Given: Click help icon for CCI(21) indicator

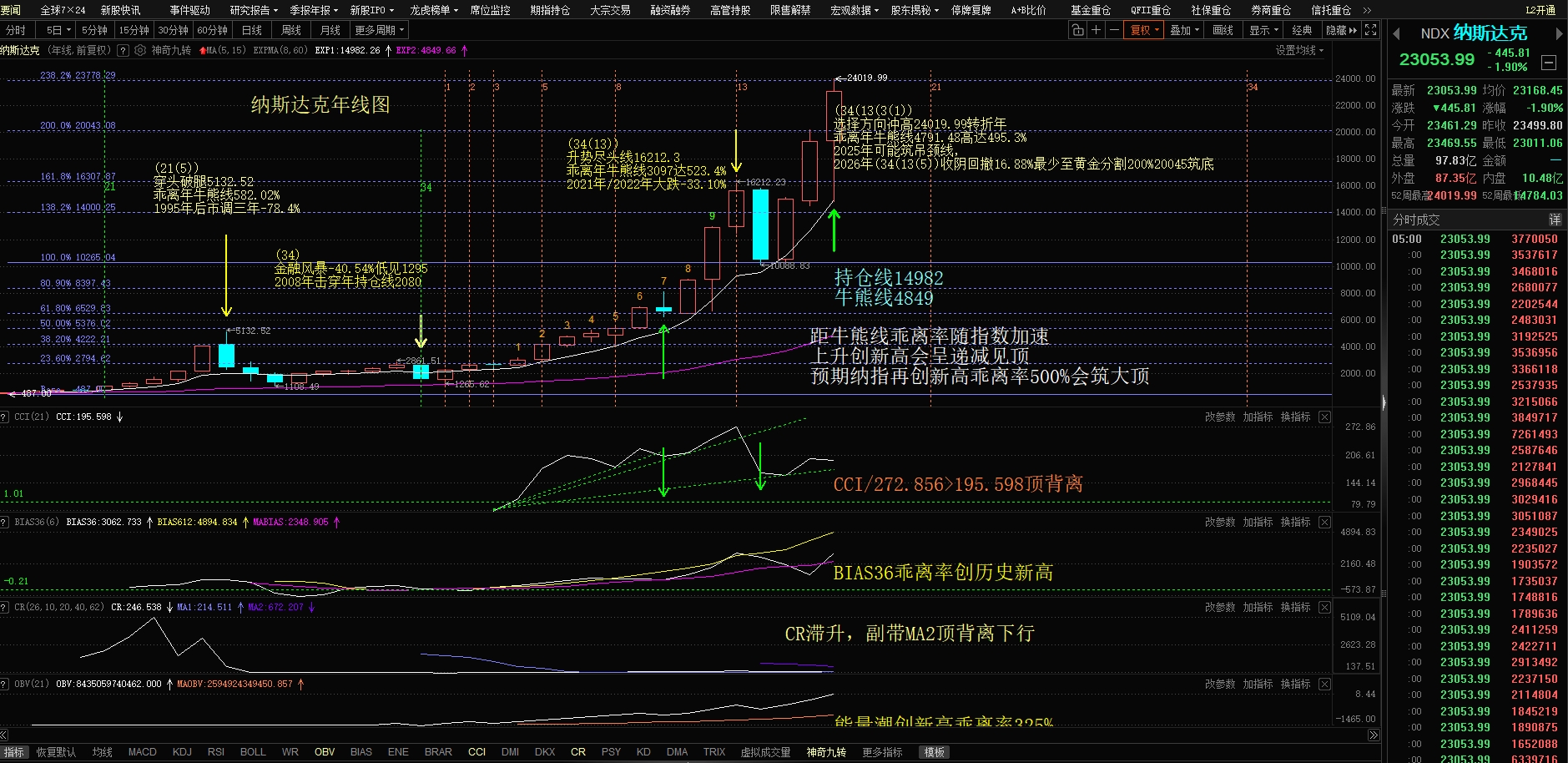Looking at the screenshot, I should pyautogui.click(x=4, y=417).
